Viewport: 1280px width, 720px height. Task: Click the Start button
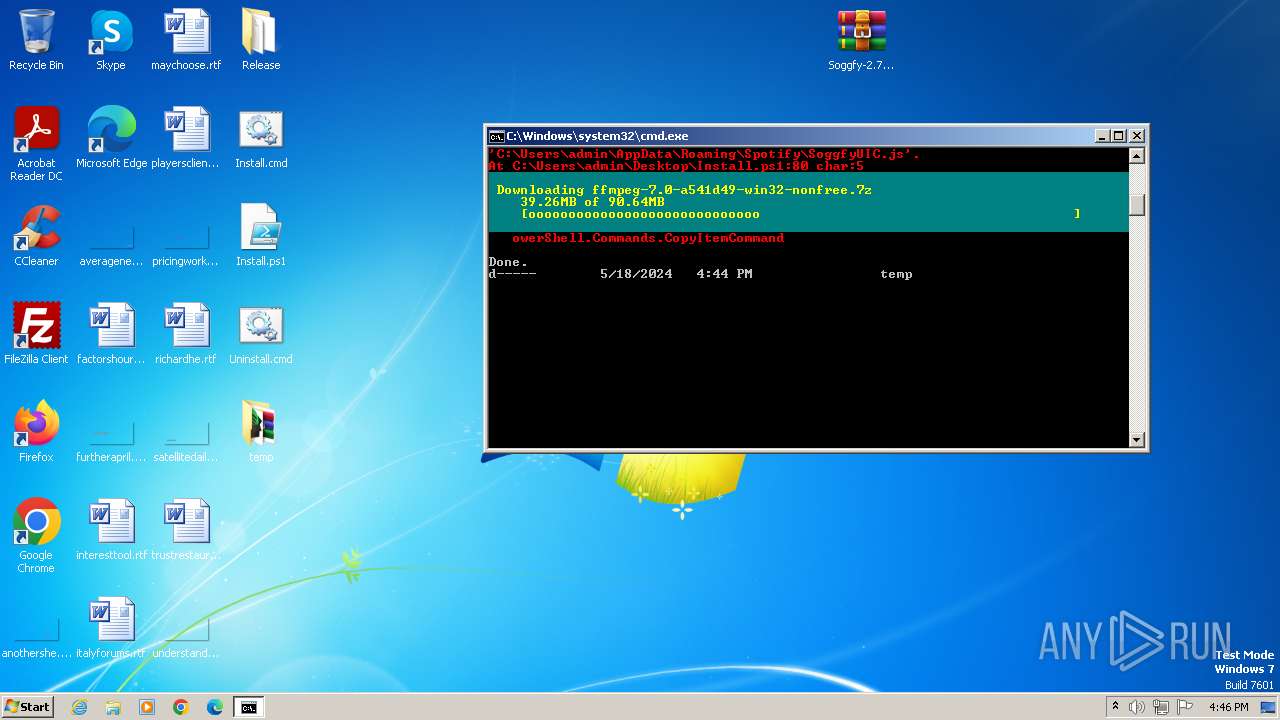pyautogui.click(x=27, y=706)
